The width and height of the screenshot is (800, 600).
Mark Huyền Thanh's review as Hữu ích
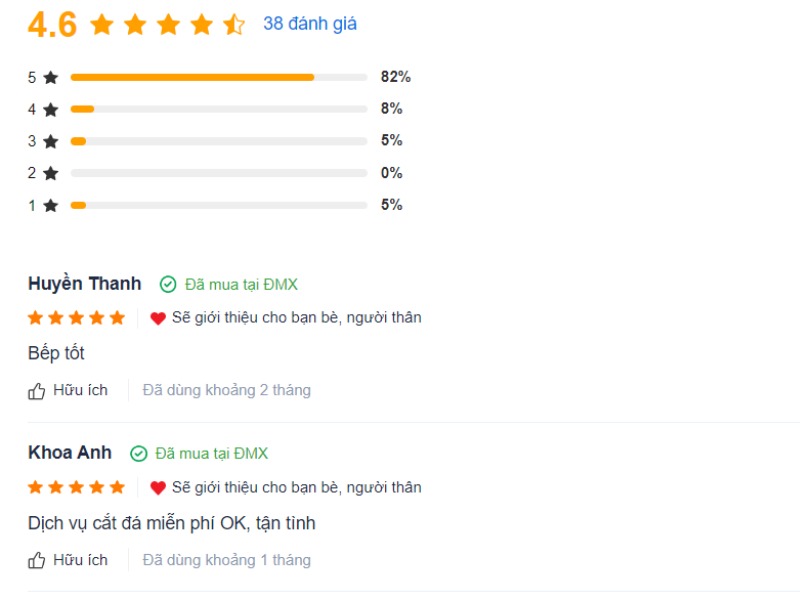click(80, 390)
